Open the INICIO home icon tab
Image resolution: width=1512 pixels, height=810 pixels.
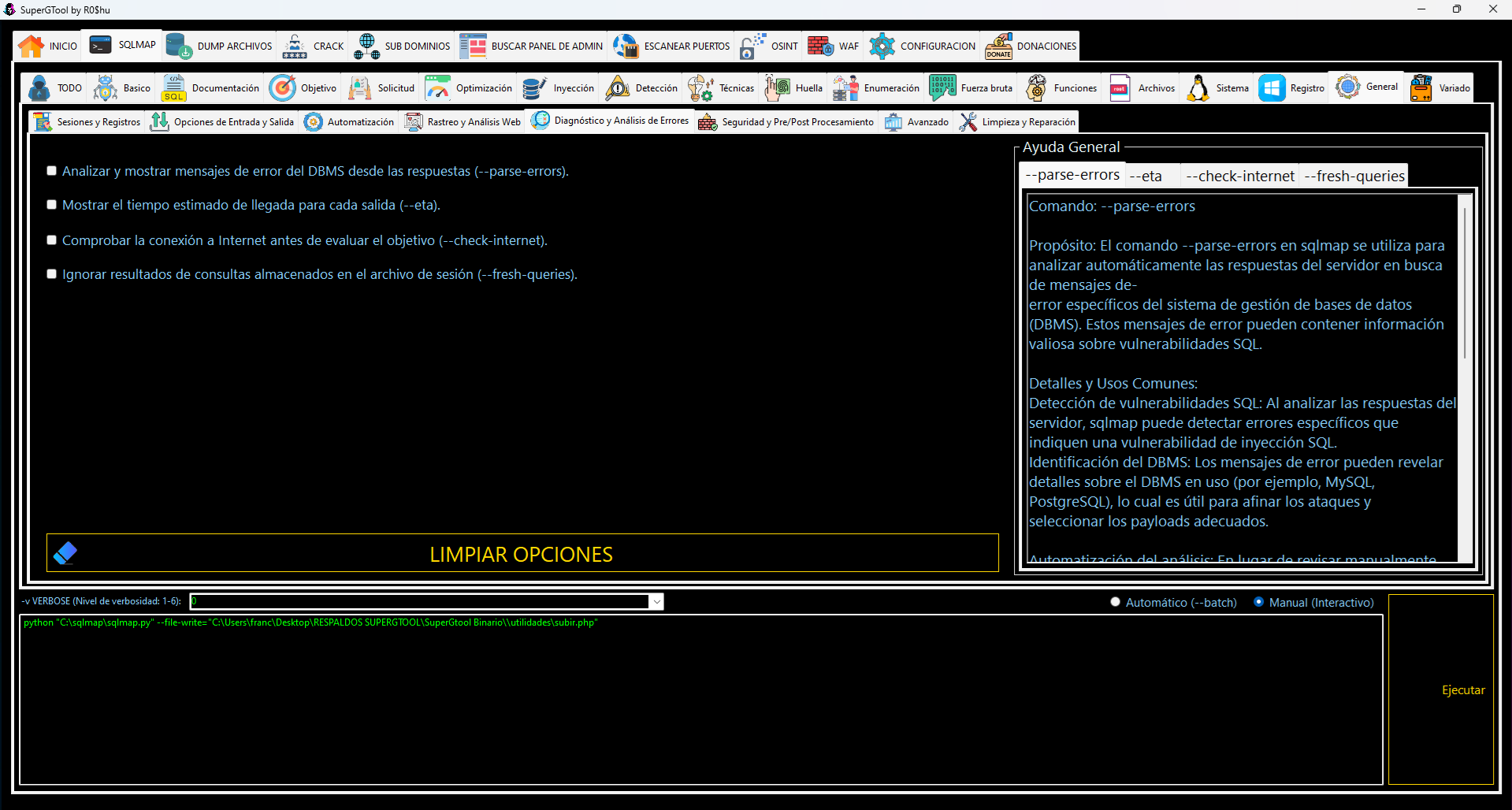pos(31,46)
